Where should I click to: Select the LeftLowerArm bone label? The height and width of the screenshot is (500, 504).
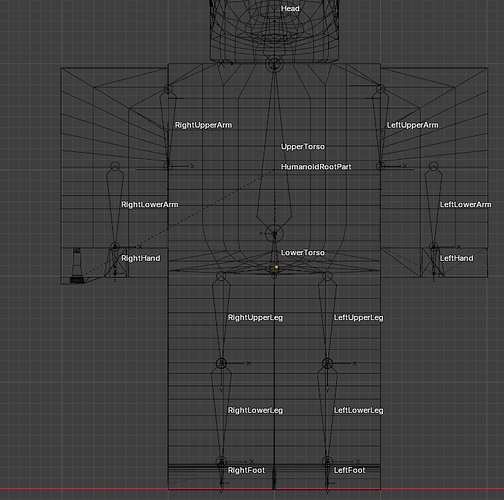(465, 204)
